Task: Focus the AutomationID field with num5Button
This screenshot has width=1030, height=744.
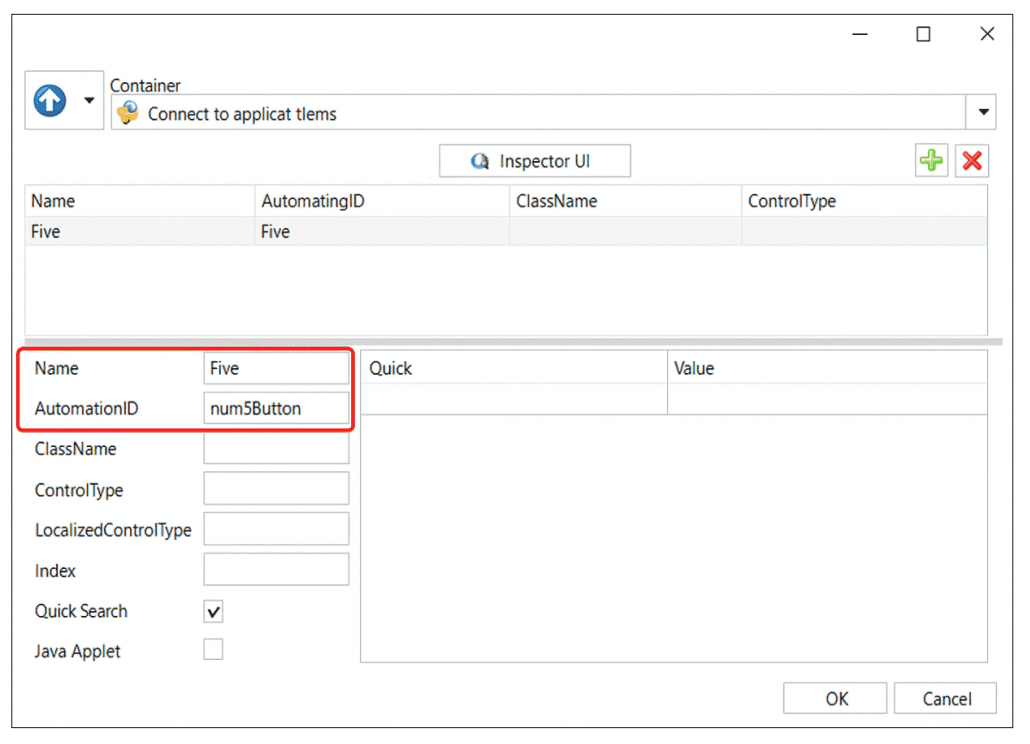Action: (x=276, y=408)
